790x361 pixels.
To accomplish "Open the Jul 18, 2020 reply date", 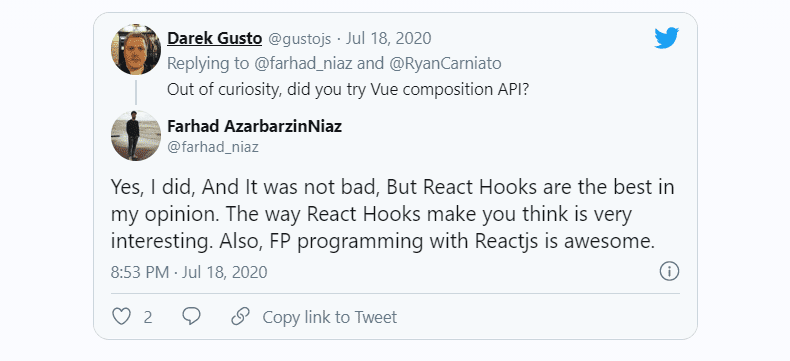I will [x=388, y=38].
